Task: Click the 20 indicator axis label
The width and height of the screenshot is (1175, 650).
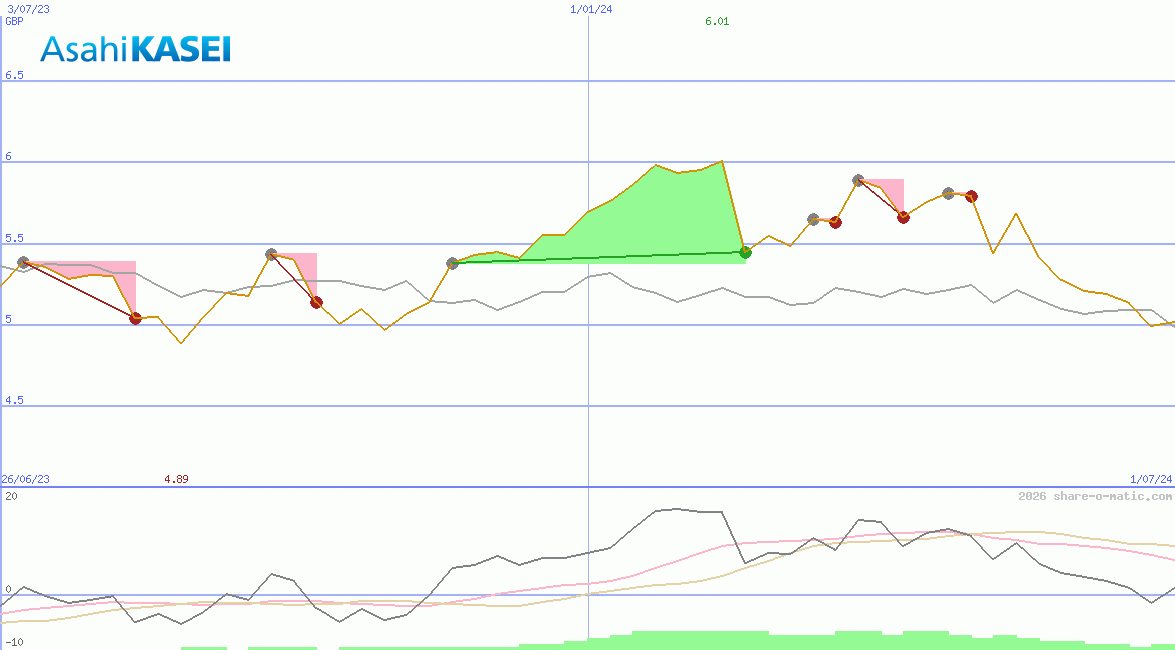Action: coord(11,496)
